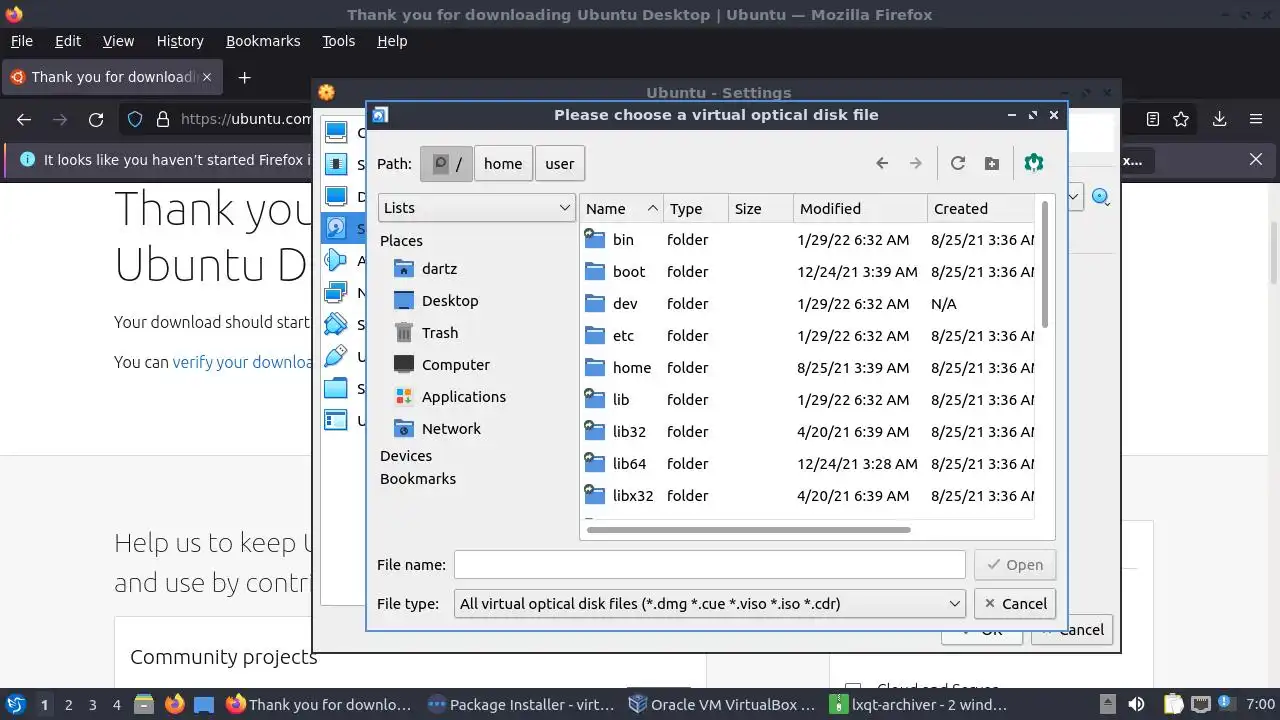The height and width of the screenshot is (720, 1280).
Task: Open the File type filter dropdown
Action: point(709,604)
